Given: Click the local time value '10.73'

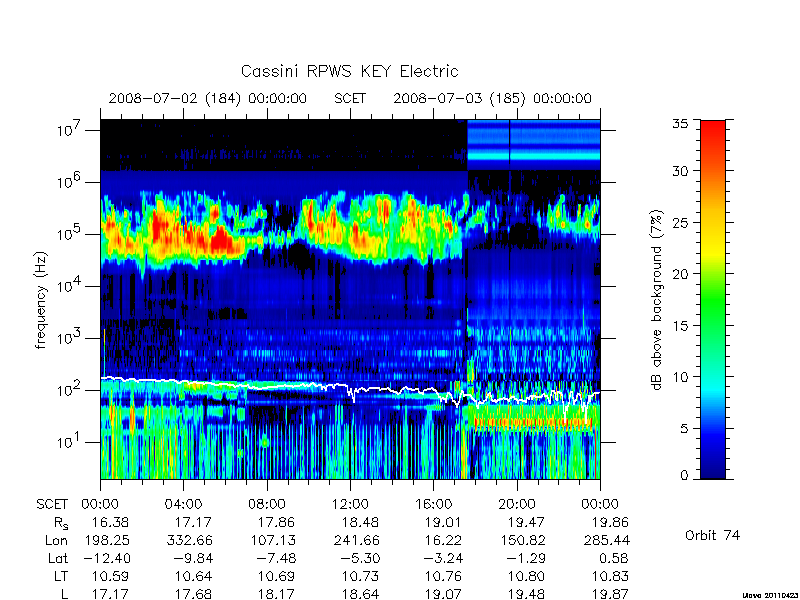Looking at the screenshot, I should point(360,576).
